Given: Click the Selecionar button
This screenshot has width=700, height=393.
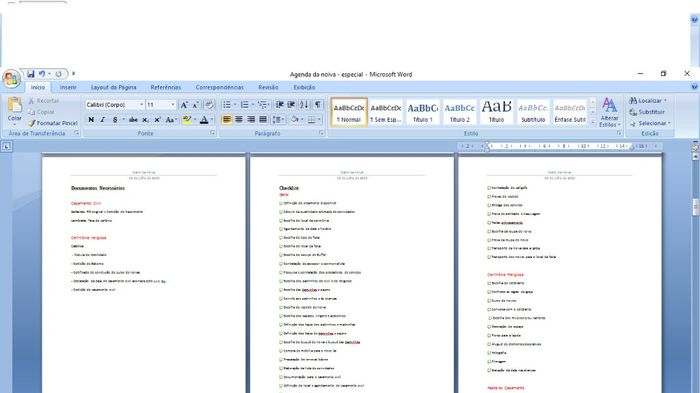Looking at the screenshot, I should (650, 123).
